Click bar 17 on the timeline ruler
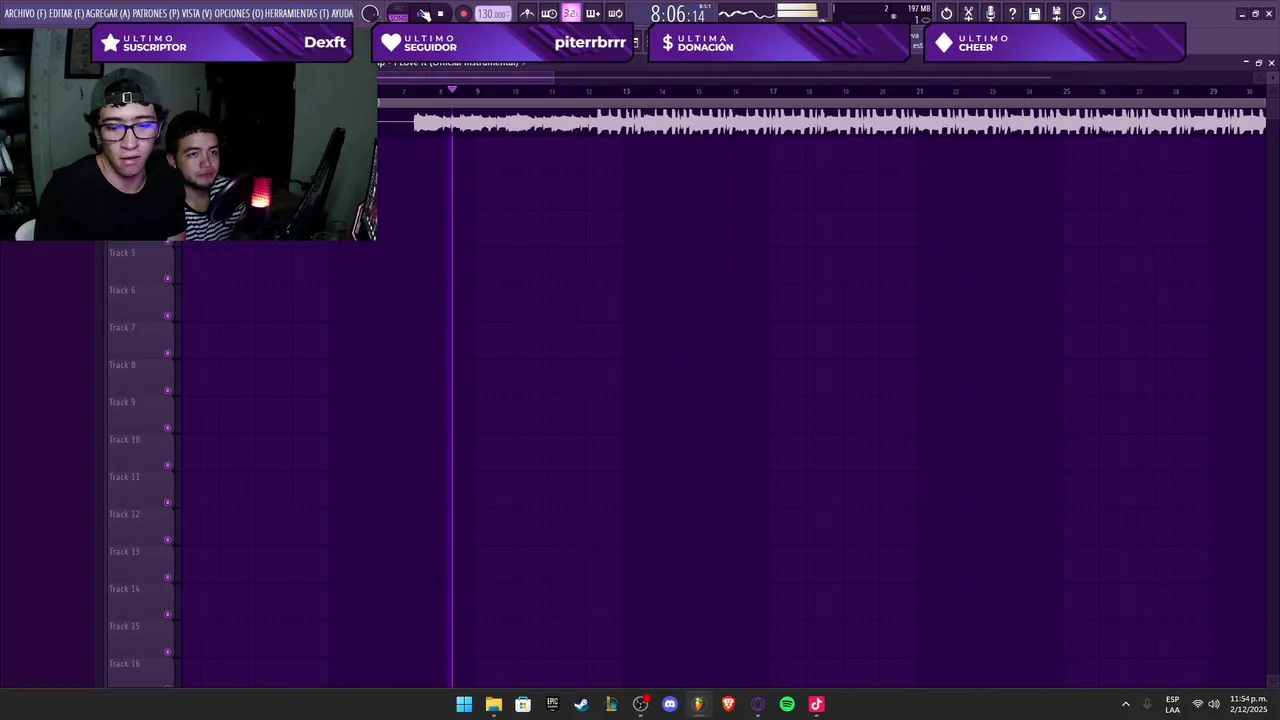 (x=772, y=91)
